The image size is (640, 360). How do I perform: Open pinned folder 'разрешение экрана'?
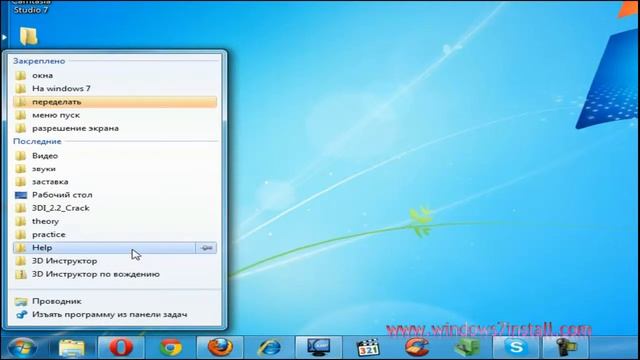pos(115,128)
